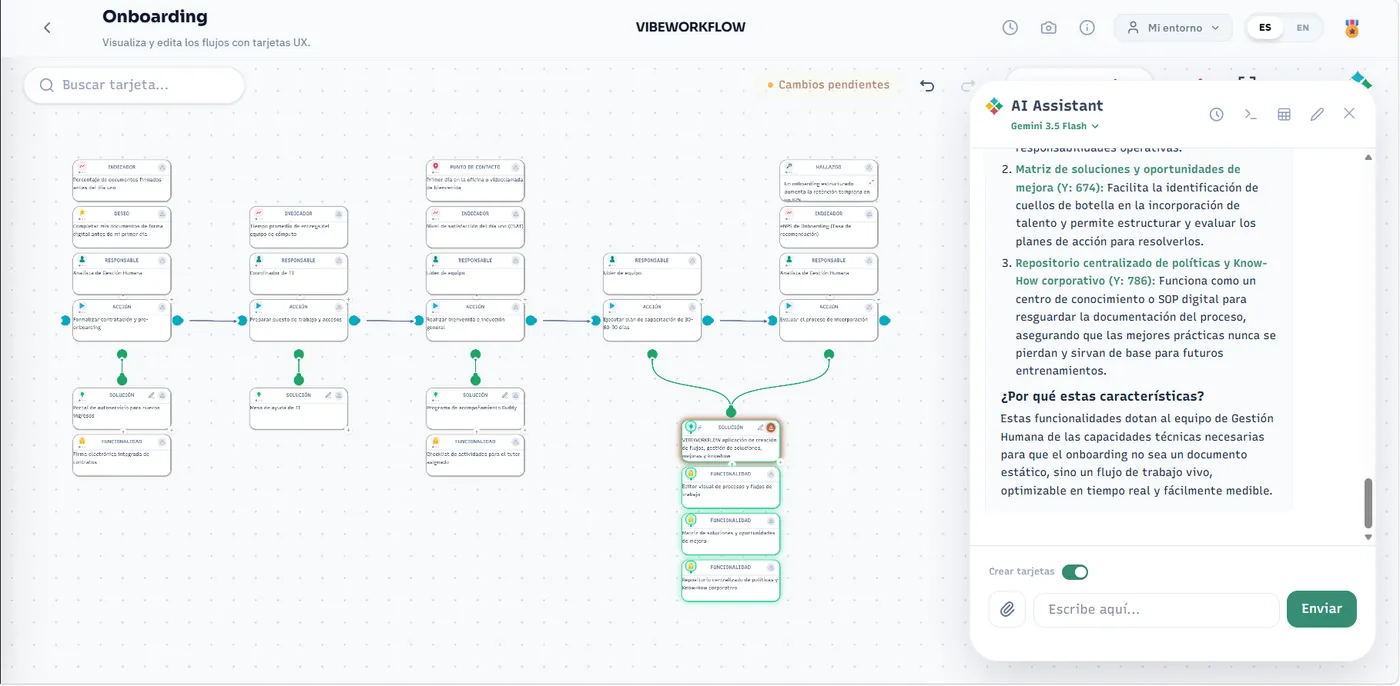Screen dimensions: 1400x686
Task: Select the Checklist de actividades functionality card
Action: (475, 455)
